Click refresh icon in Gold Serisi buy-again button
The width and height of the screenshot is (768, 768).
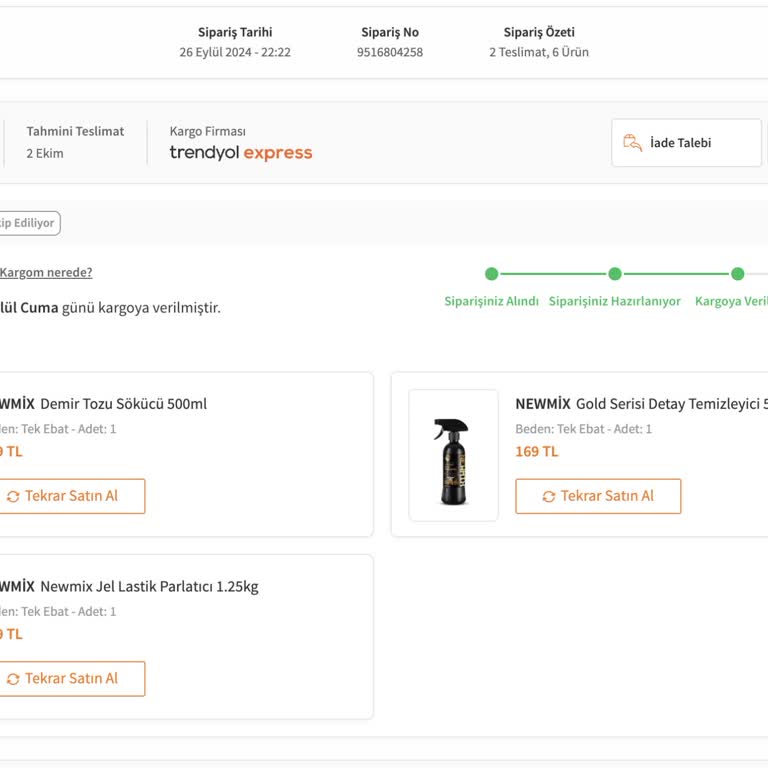click(x=549, y=497)
